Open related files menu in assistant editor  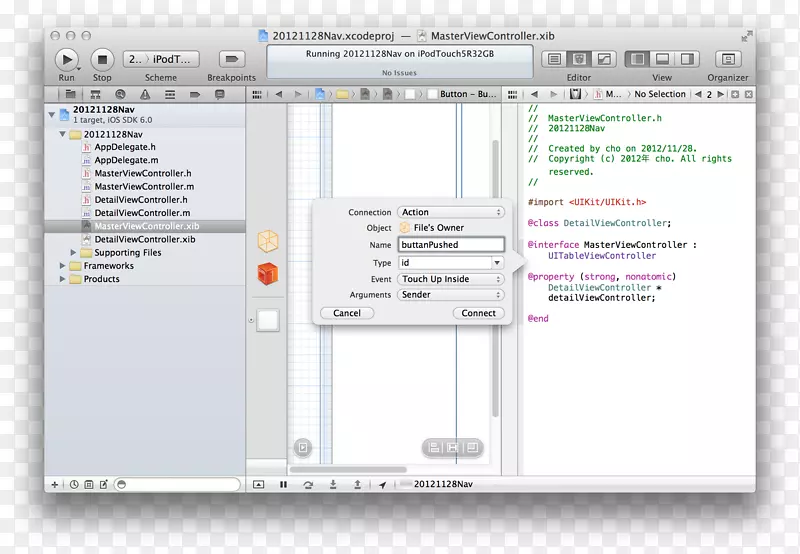point(513,94)
